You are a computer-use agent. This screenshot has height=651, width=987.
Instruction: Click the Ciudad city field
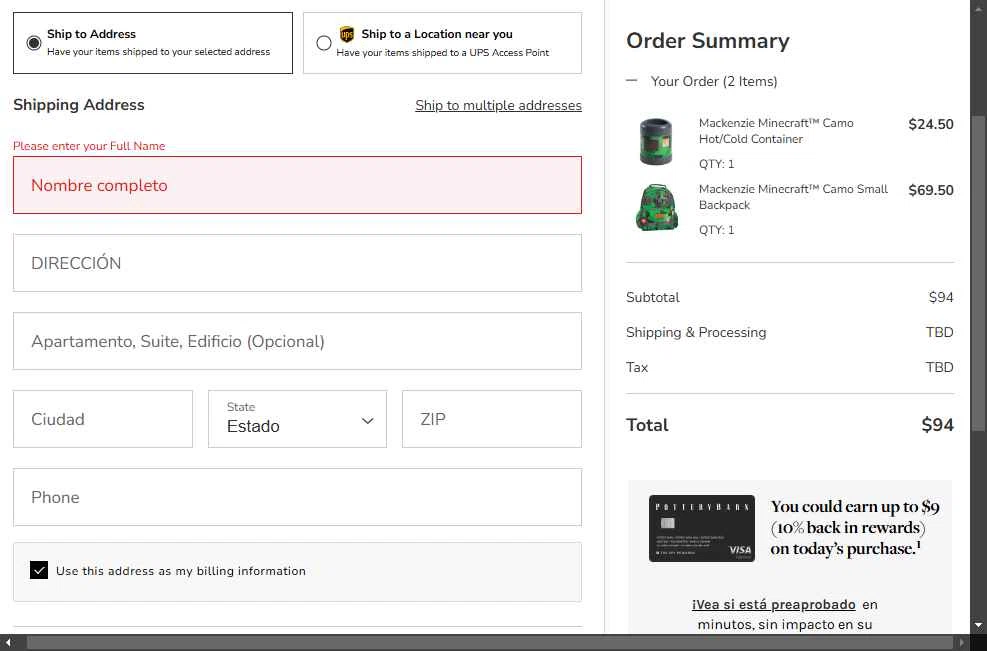click(x=102, y=419)
